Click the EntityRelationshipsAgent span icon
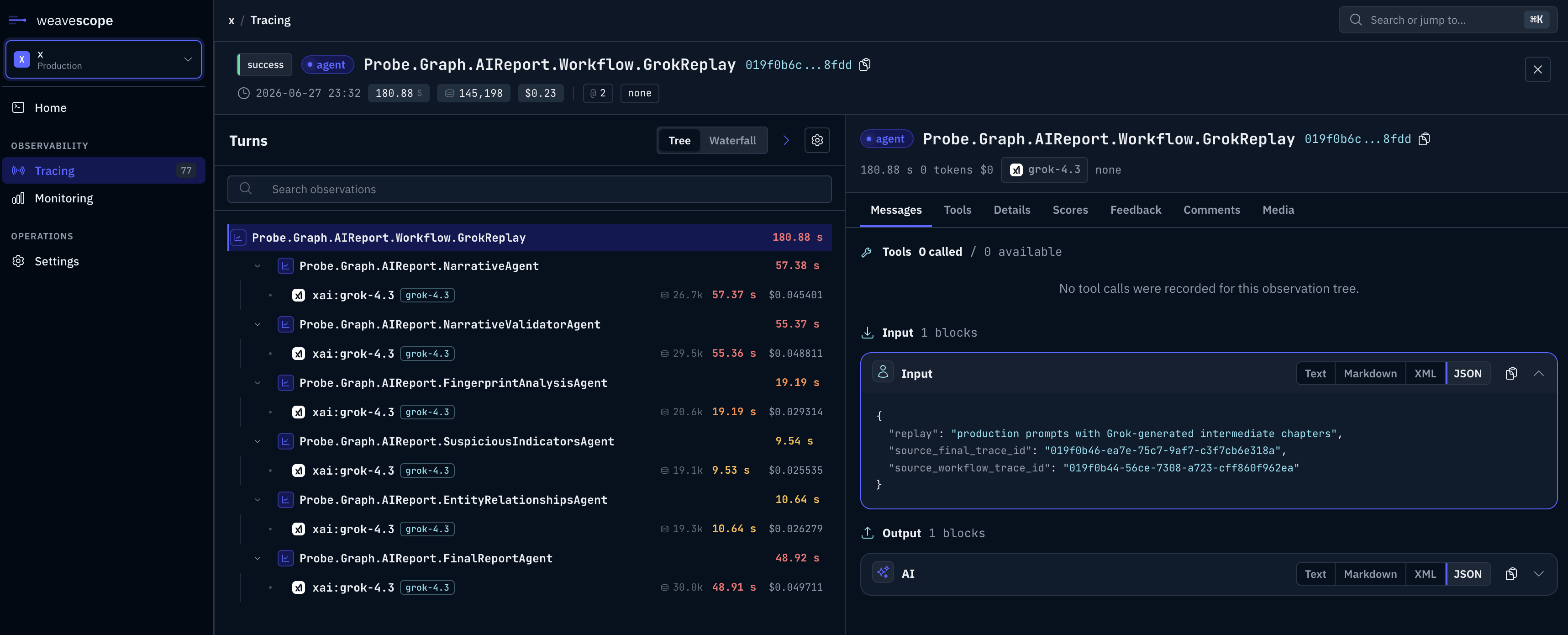The image size is (1568, 635). point(285,500)
